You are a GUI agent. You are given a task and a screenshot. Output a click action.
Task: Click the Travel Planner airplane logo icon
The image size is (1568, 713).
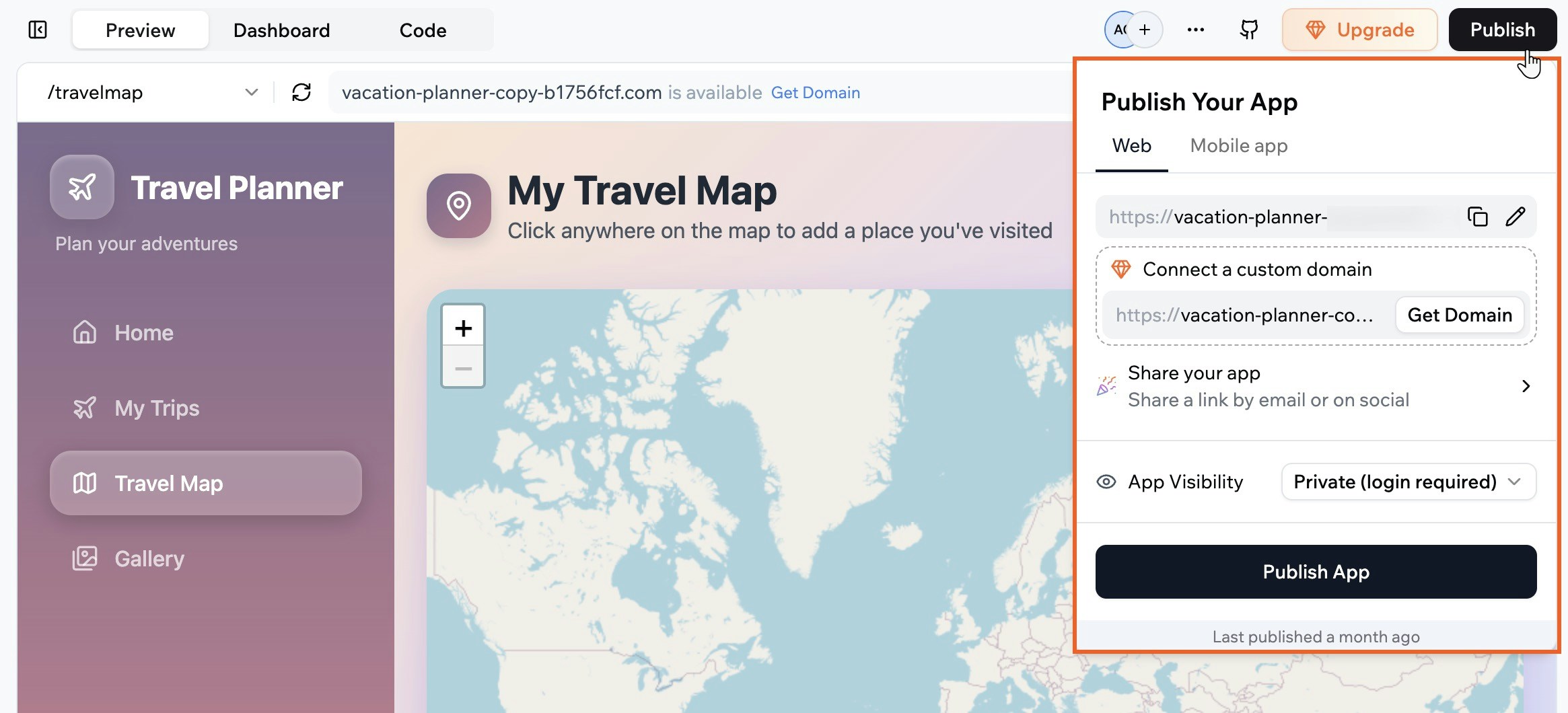click(81, 188)
